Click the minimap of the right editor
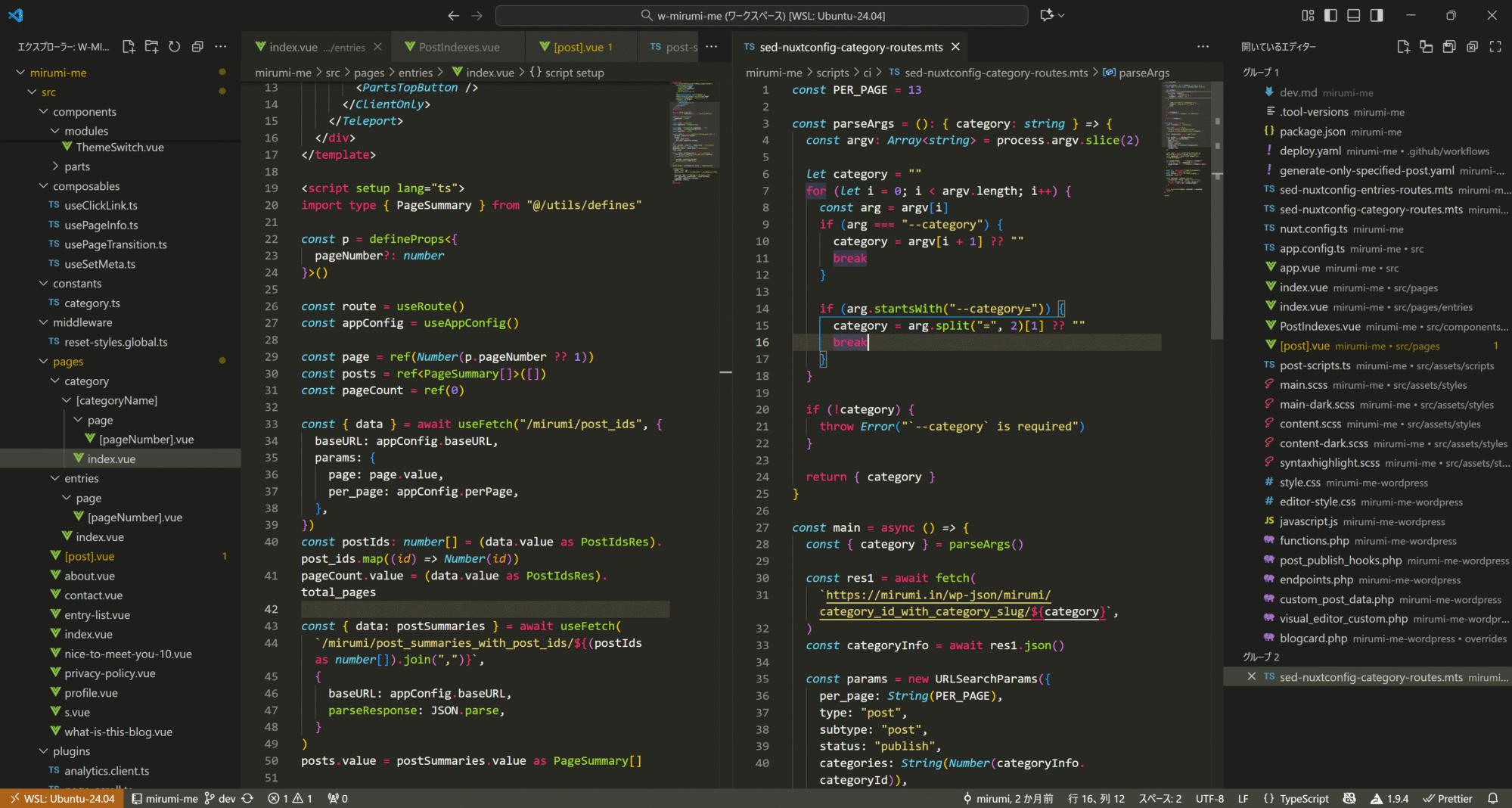 tap(1186, 151)
